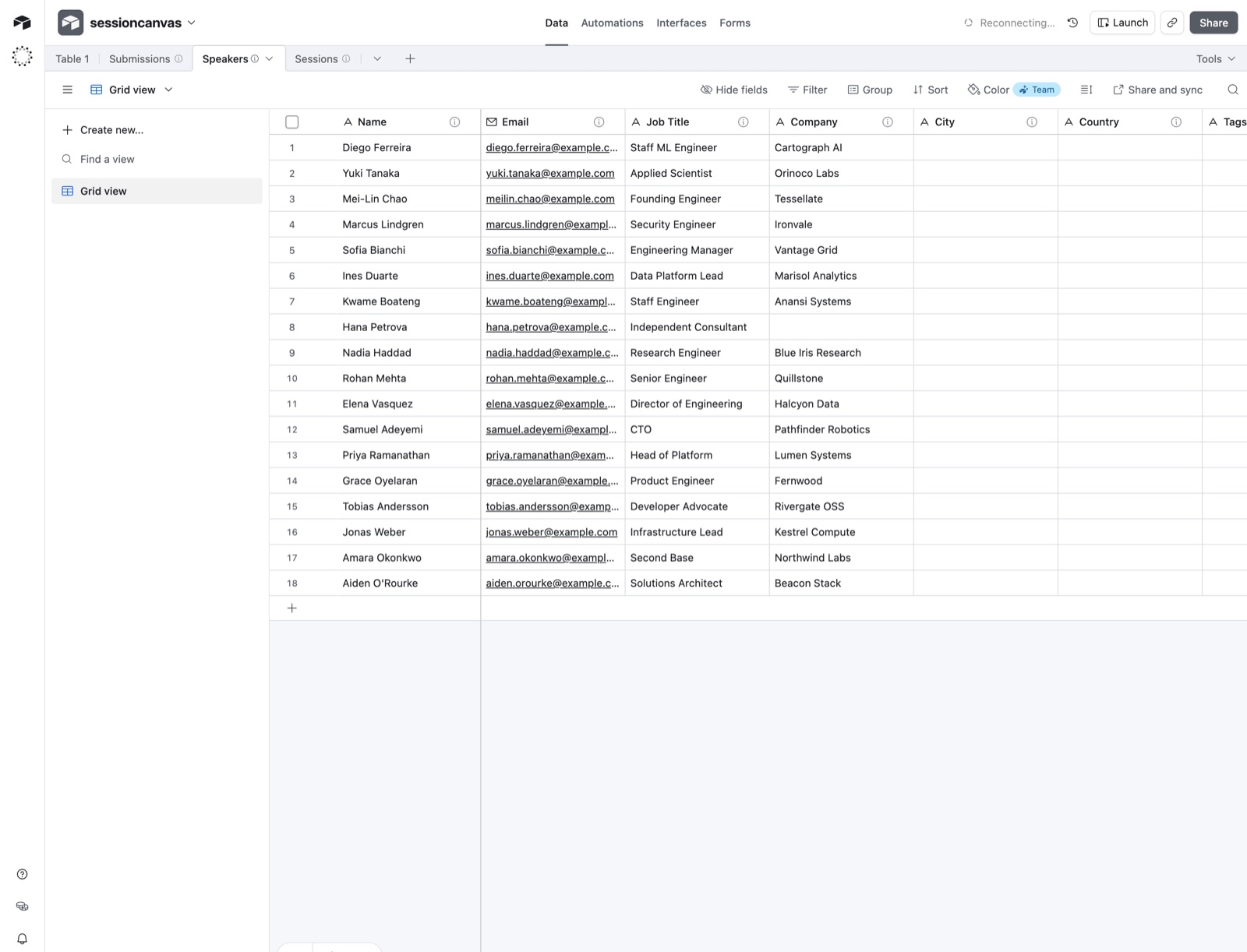The image size is (1247, 952).
Task: Select cell "Independent Consultant"
Action: (x=697, y=327)
